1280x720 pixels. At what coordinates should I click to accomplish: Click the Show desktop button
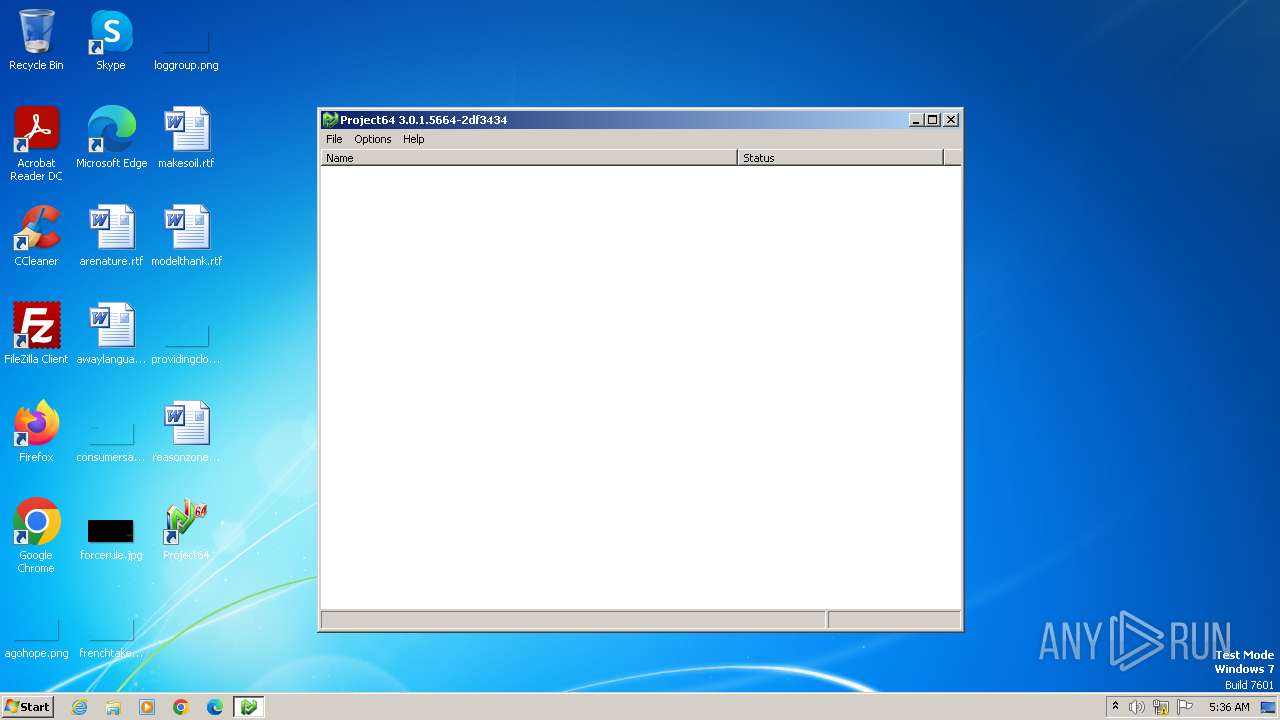[x=1269, y=707]
